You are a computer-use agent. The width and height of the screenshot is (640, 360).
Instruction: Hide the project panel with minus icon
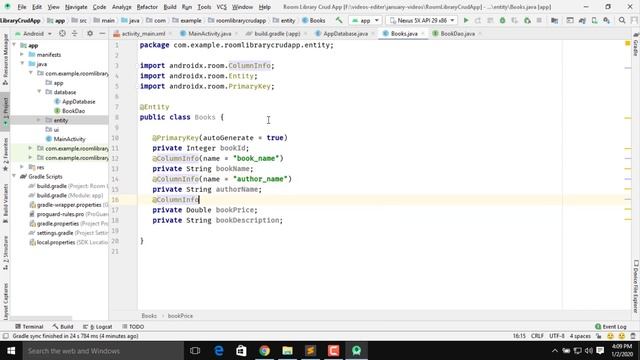pos(102,33)
